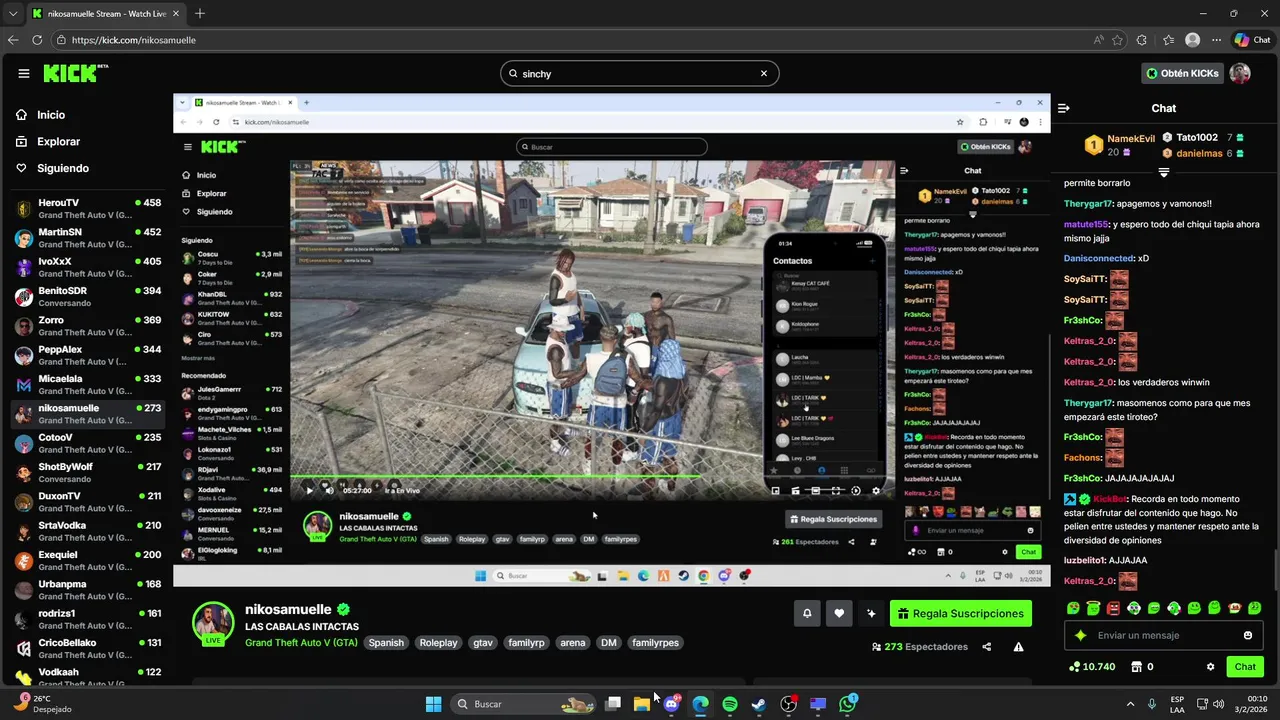Viewport: 1280px width, 720px height.
Task: Refresh the page in the browser
Action: pos(37,40)
